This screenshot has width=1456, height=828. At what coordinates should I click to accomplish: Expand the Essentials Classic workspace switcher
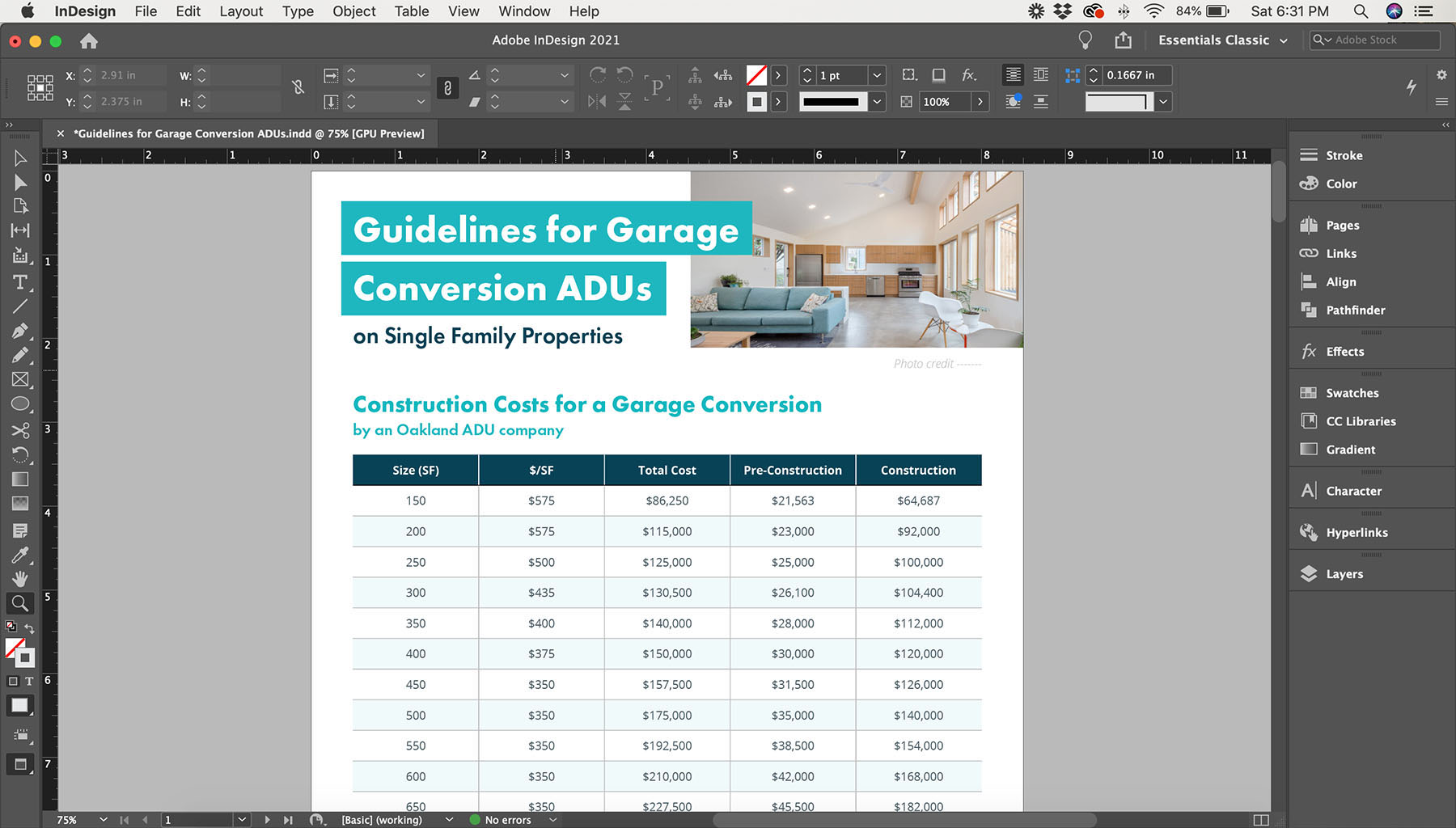1222,40
